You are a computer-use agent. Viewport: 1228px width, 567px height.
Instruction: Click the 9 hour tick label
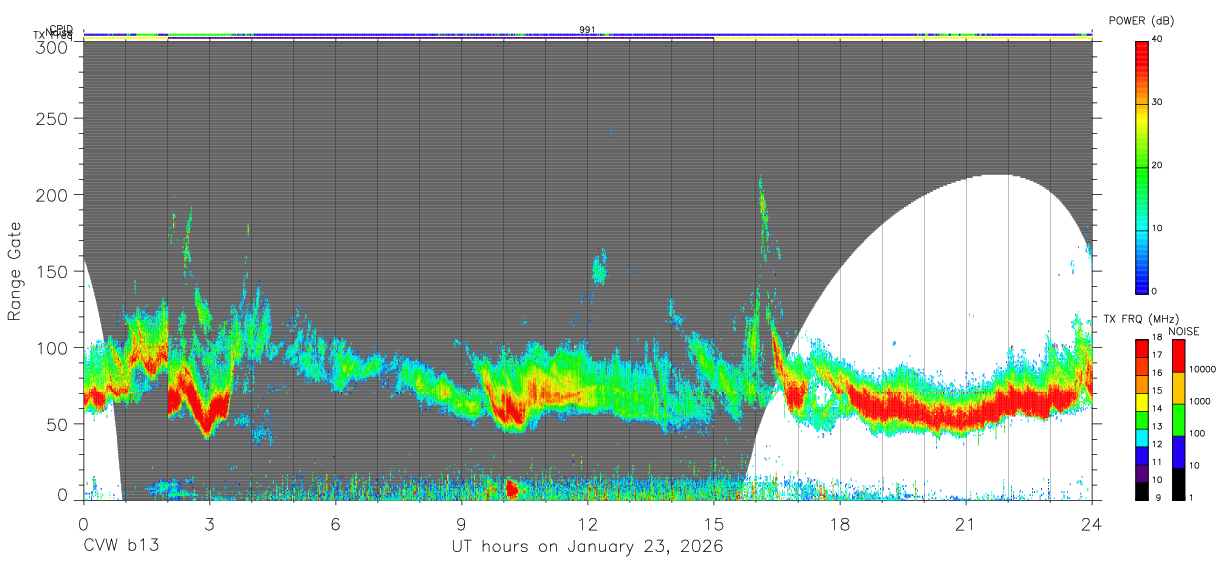461,523
